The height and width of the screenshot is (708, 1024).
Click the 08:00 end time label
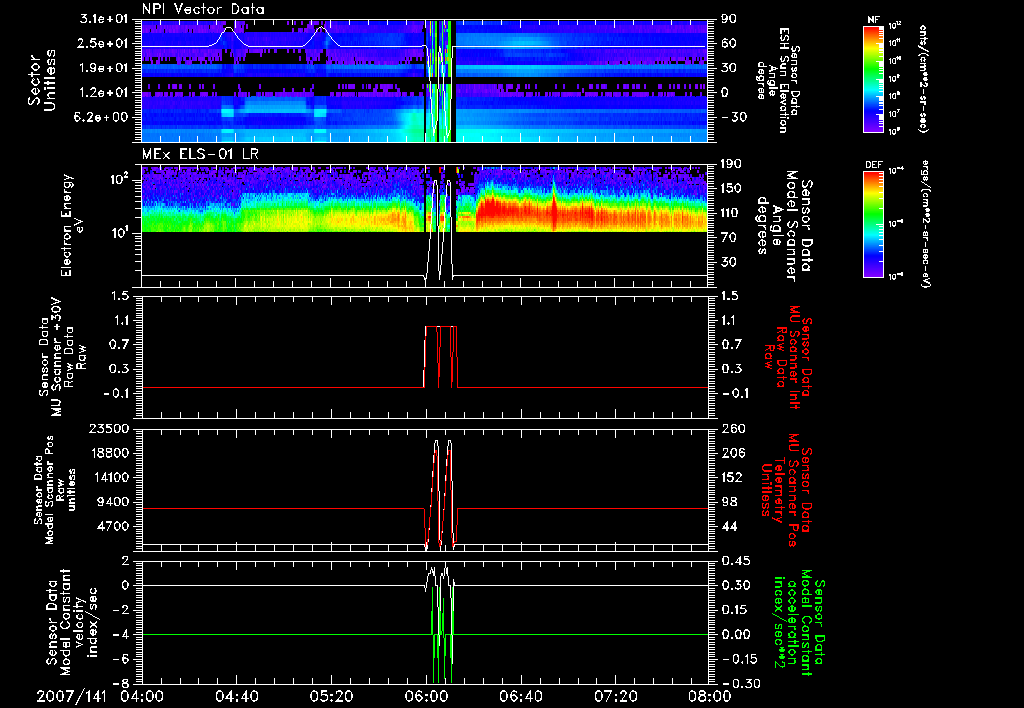(708, 694)
